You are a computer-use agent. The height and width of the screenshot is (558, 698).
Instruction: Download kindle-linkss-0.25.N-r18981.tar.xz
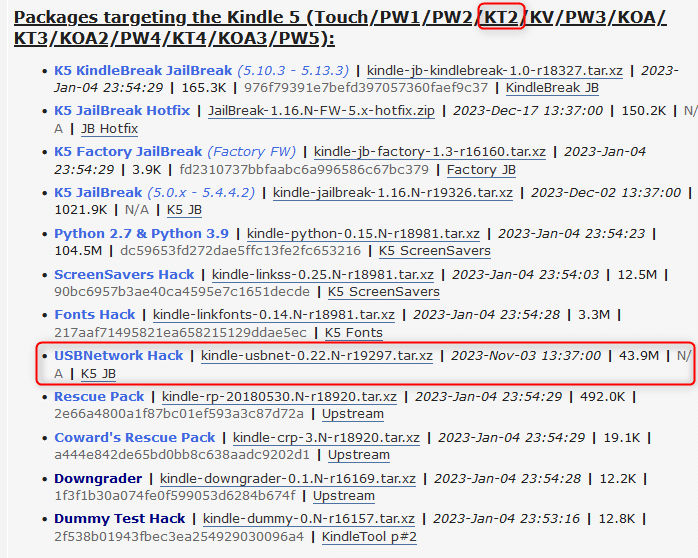point(323,275)
